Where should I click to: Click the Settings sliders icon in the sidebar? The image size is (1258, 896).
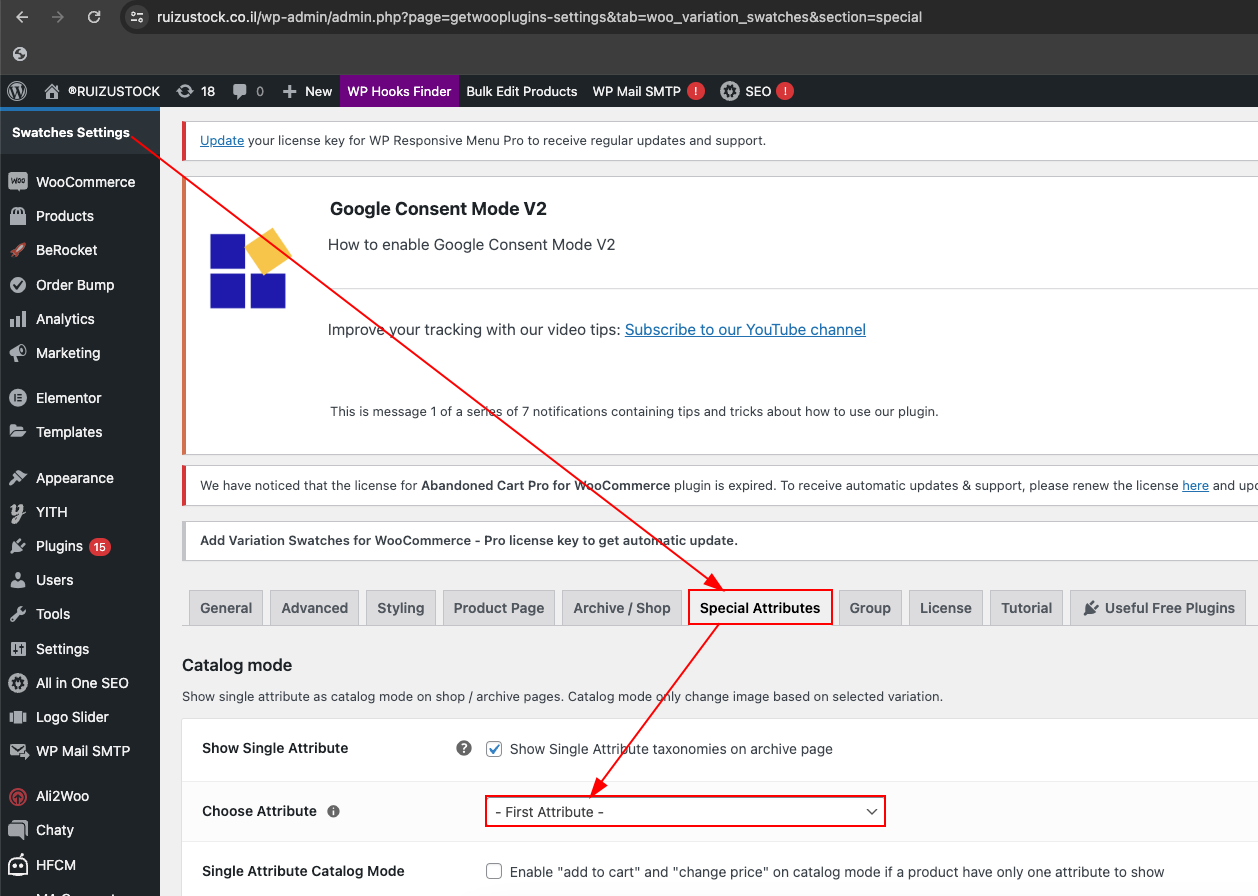pyautogui.click(x=17, y=649)
